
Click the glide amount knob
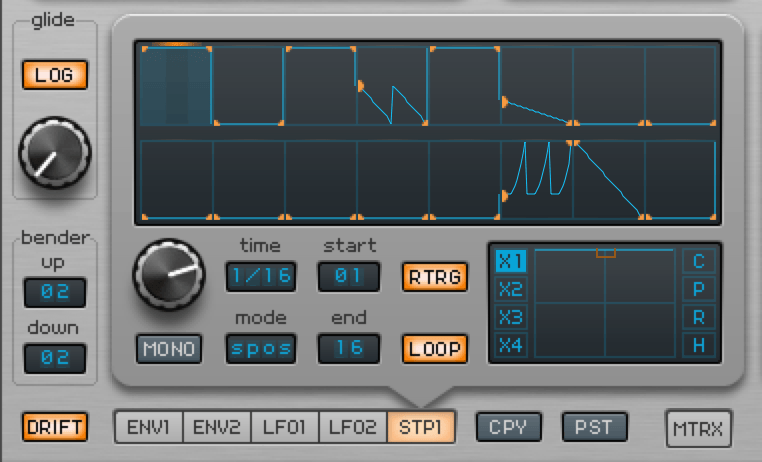[x=55, y=153]
